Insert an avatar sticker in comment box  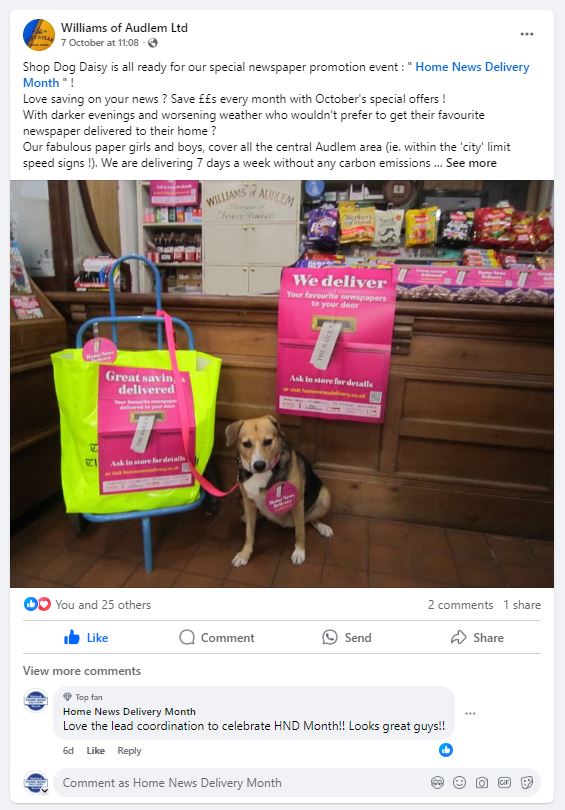pos(437,783)
